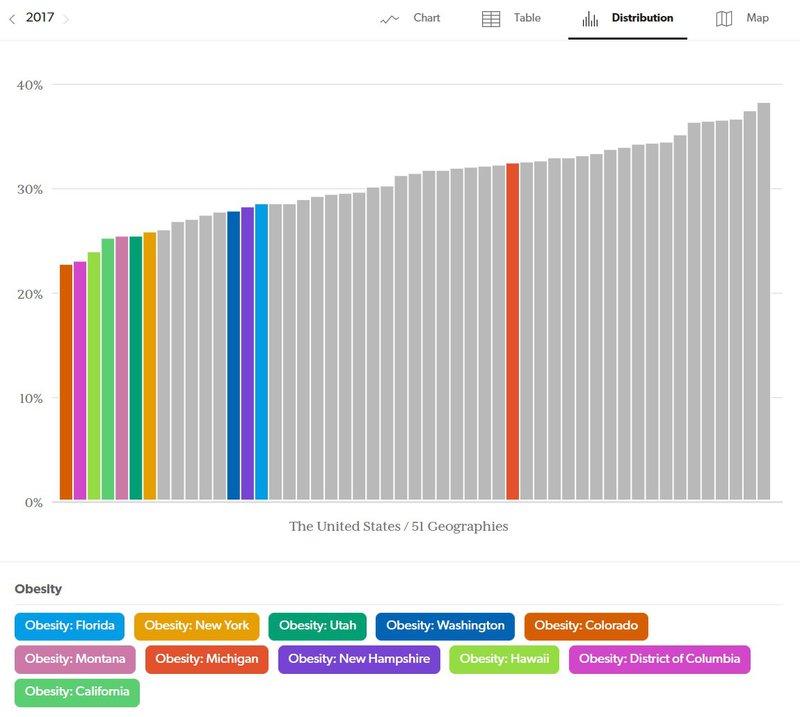Image resolution: width=800 pixels, height=717 pixels.
Task: Click the tallest gray bar at far right
Action: pos(764,300)
